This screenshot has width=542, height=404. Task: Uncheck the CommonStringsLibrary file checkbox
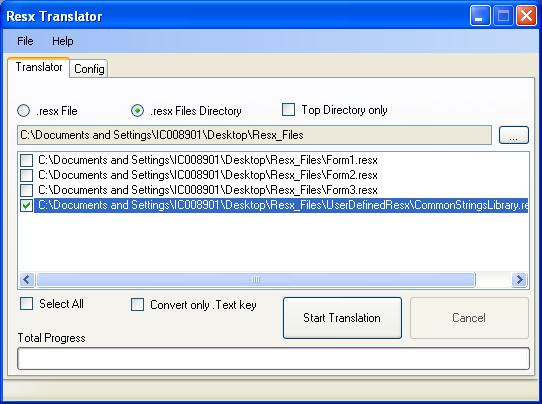(27, 205)
